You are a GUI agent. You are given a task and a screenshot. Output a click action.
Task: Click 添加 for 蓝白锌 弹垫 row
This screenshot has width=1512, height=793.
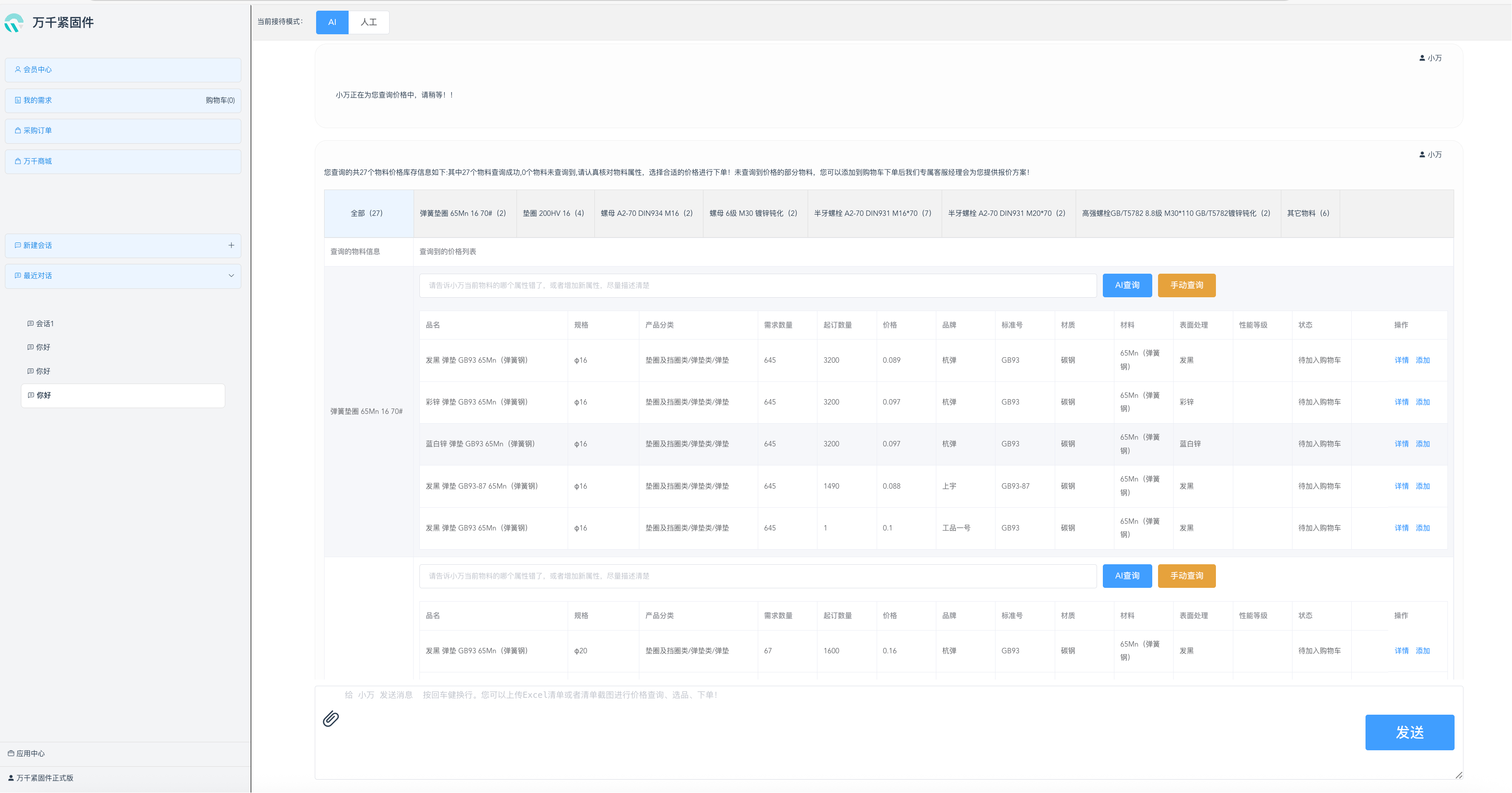[1422, 444]
